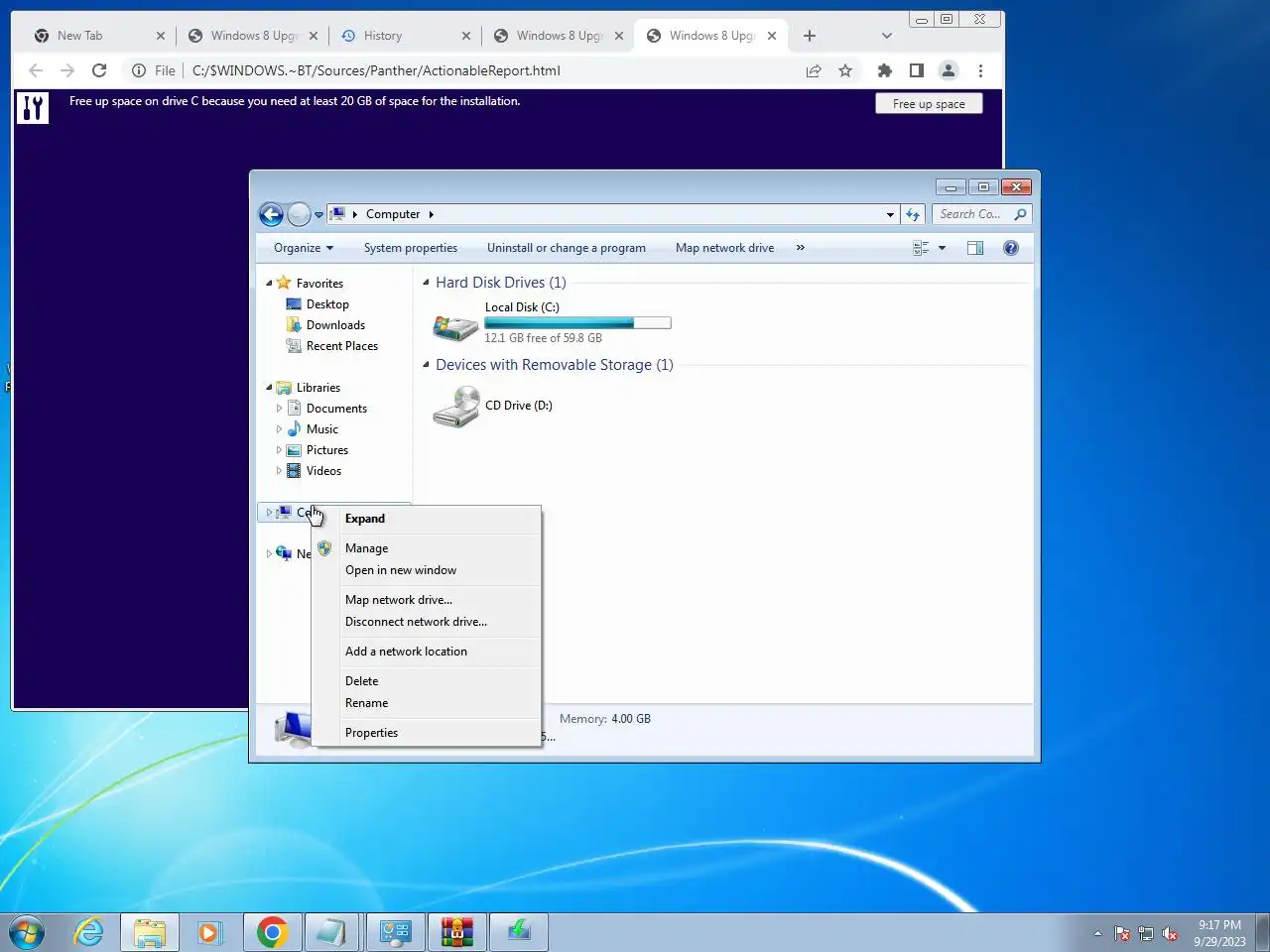
Task: Collapse Devices with Removable Storage group
Action: [x=427, y=365]
